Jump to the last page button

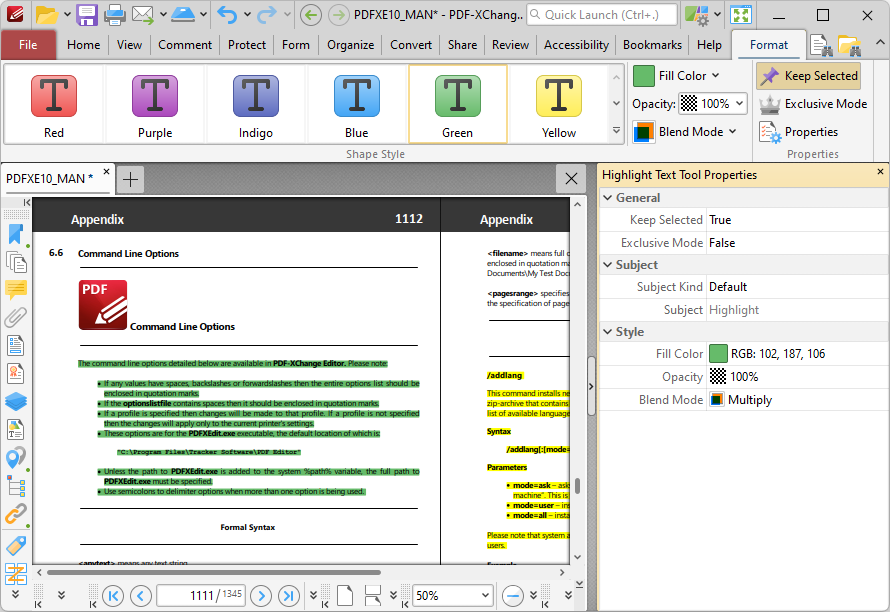[x=289, y=596]
